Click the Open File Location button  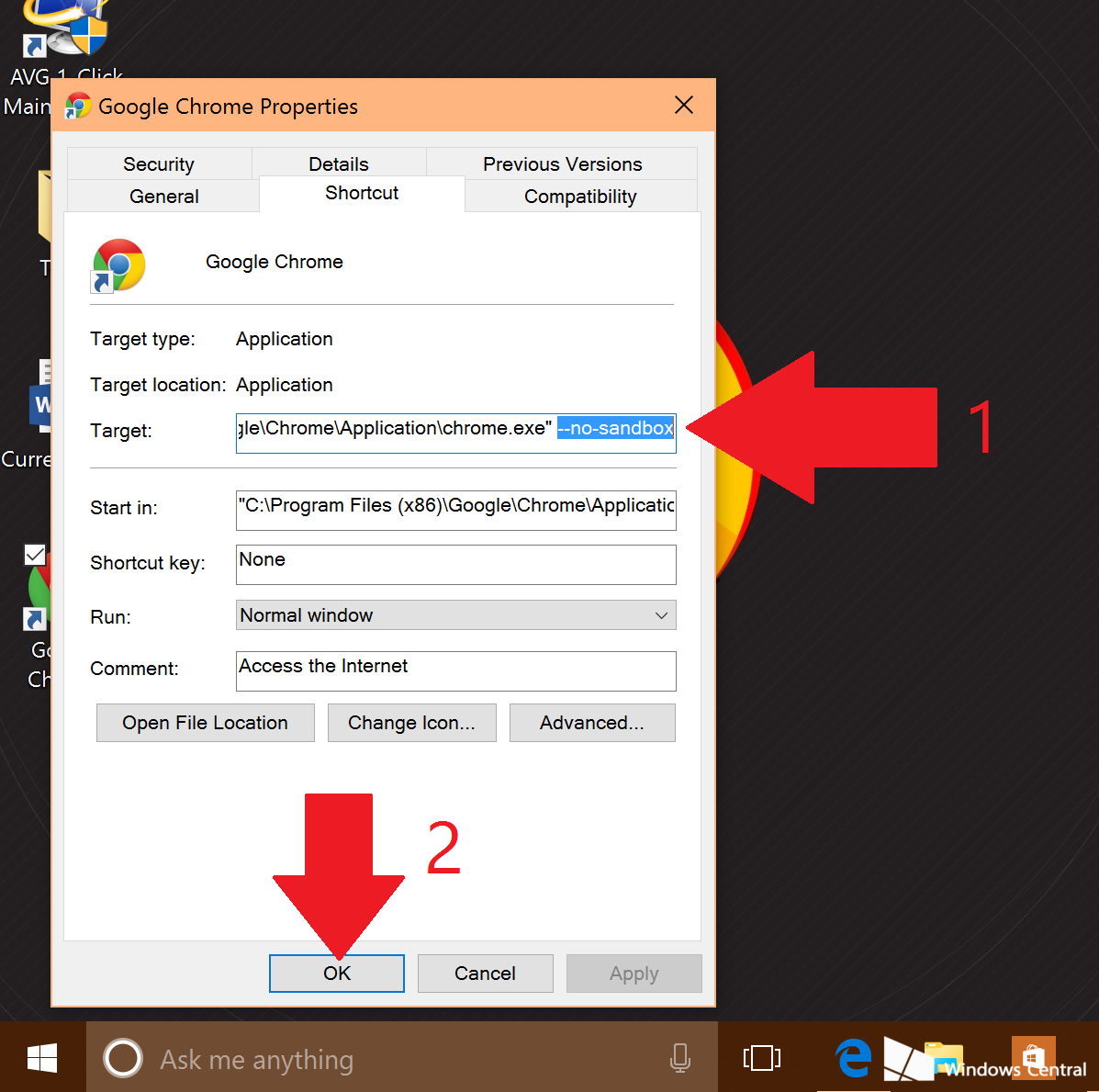(206, 723)
